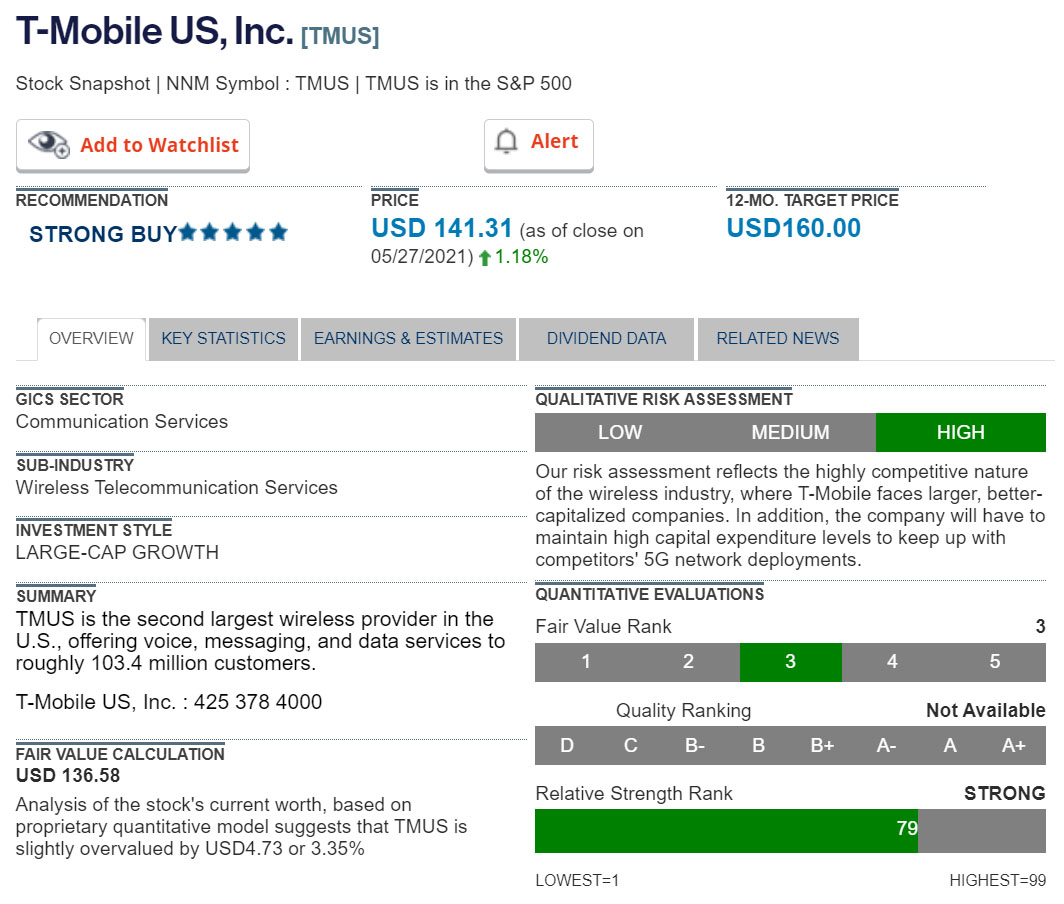Click the third star in the recommendation rating
Image resolution: width=1064 pixels, height=904 pixels.
coord(233,233)
